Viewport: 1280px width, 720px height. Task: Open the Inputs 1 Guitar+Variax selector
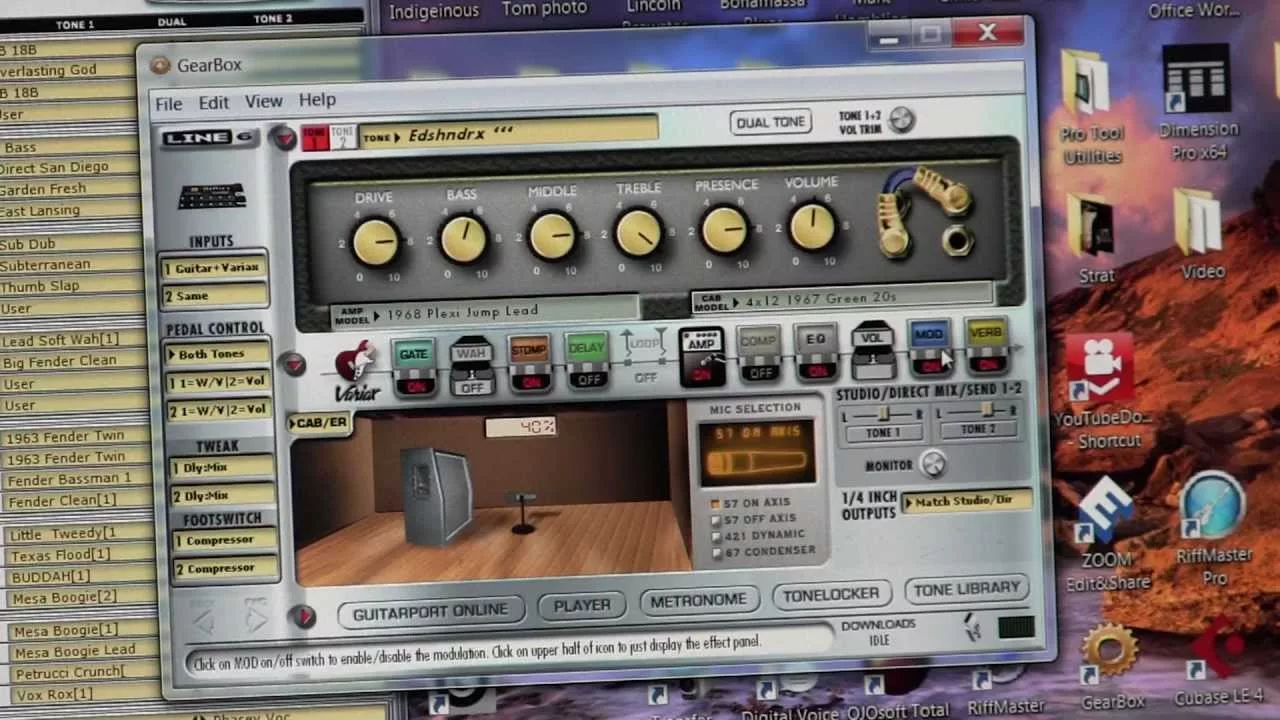coord(215,268)
